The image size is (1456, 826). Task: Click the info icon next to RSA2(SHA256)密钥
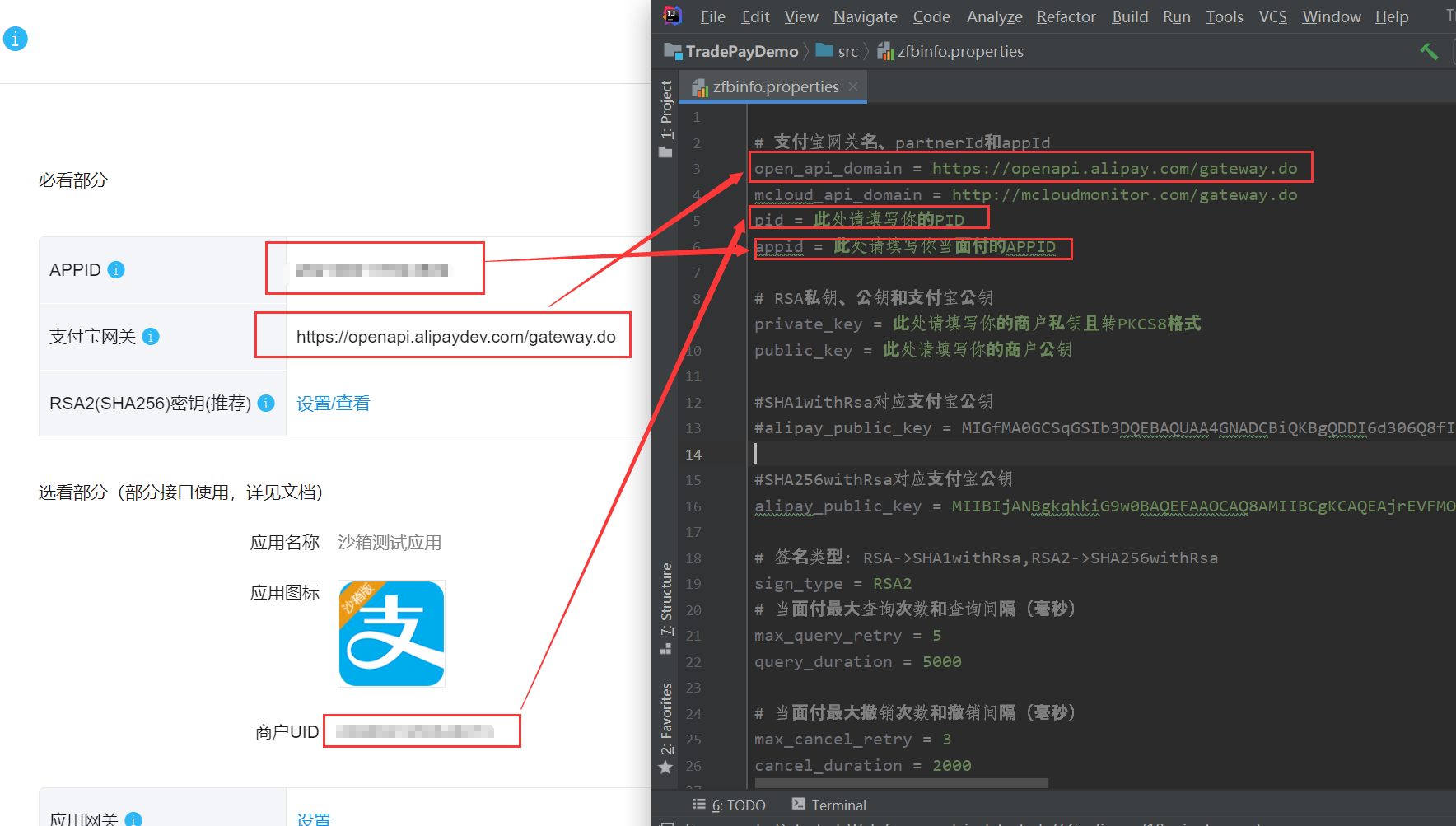[266, 404]
